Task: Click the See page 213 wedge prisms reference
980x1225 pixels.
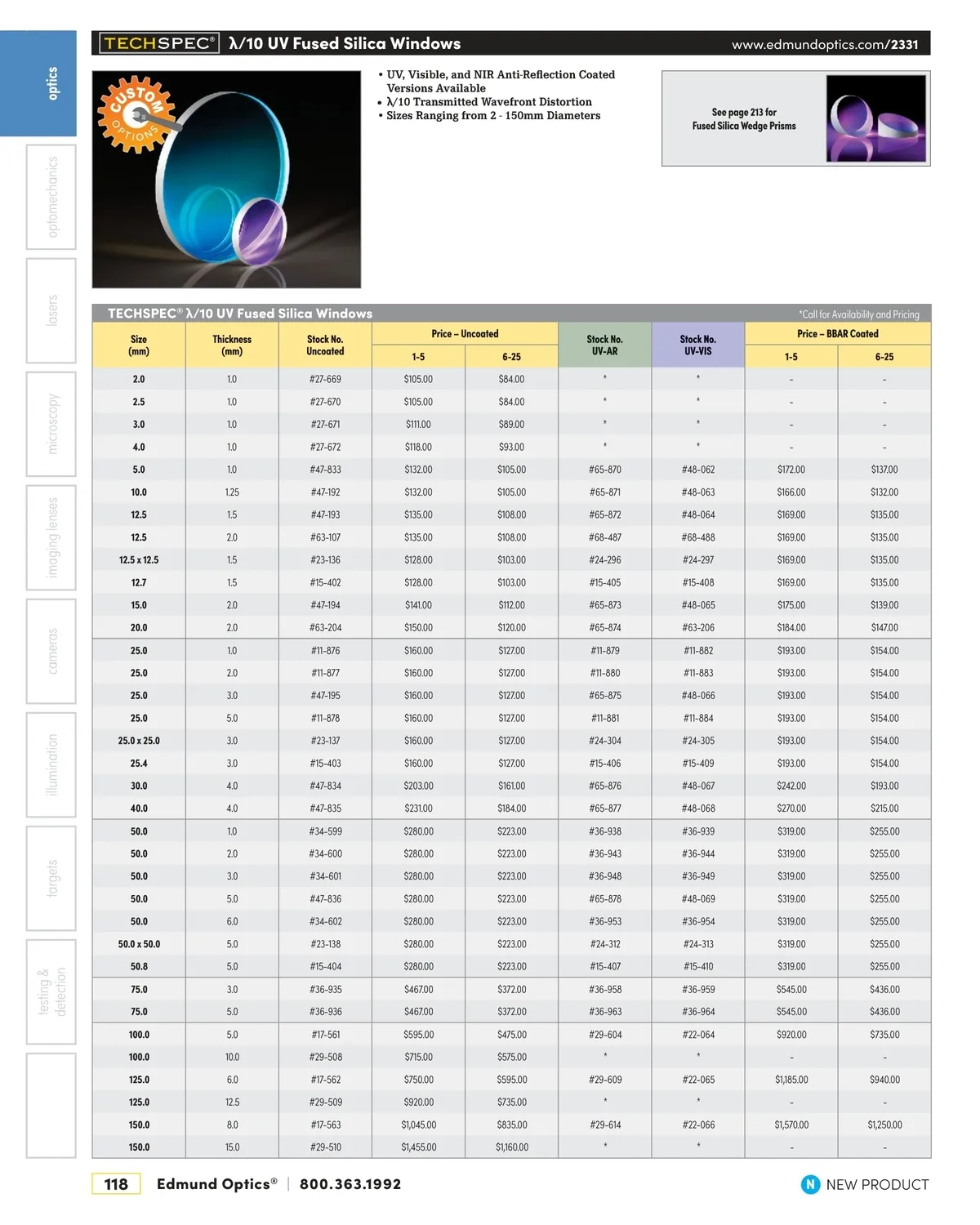Action: click(x=743, y=119)
